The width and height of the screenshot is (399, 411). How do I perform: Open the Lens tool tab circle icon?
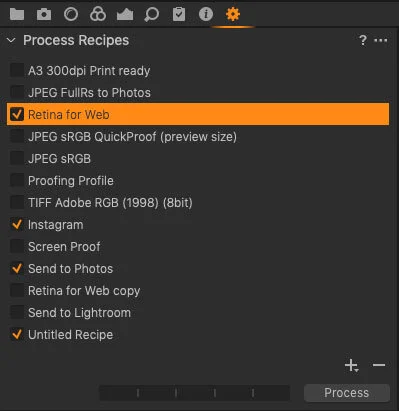[71, 14]
